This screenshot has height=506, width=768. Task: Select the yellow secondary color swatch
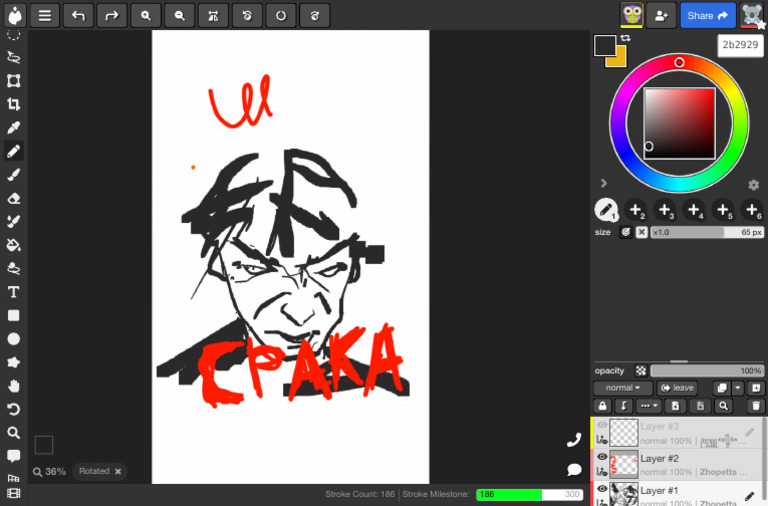(x=619, y=60)
